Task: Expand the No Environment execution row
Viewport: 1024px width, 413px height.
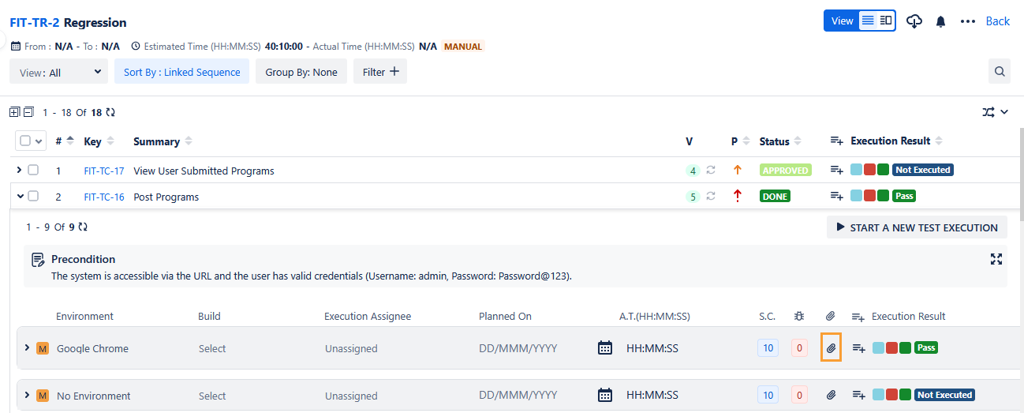Action: pyautogui.click(x=27, y=395)
